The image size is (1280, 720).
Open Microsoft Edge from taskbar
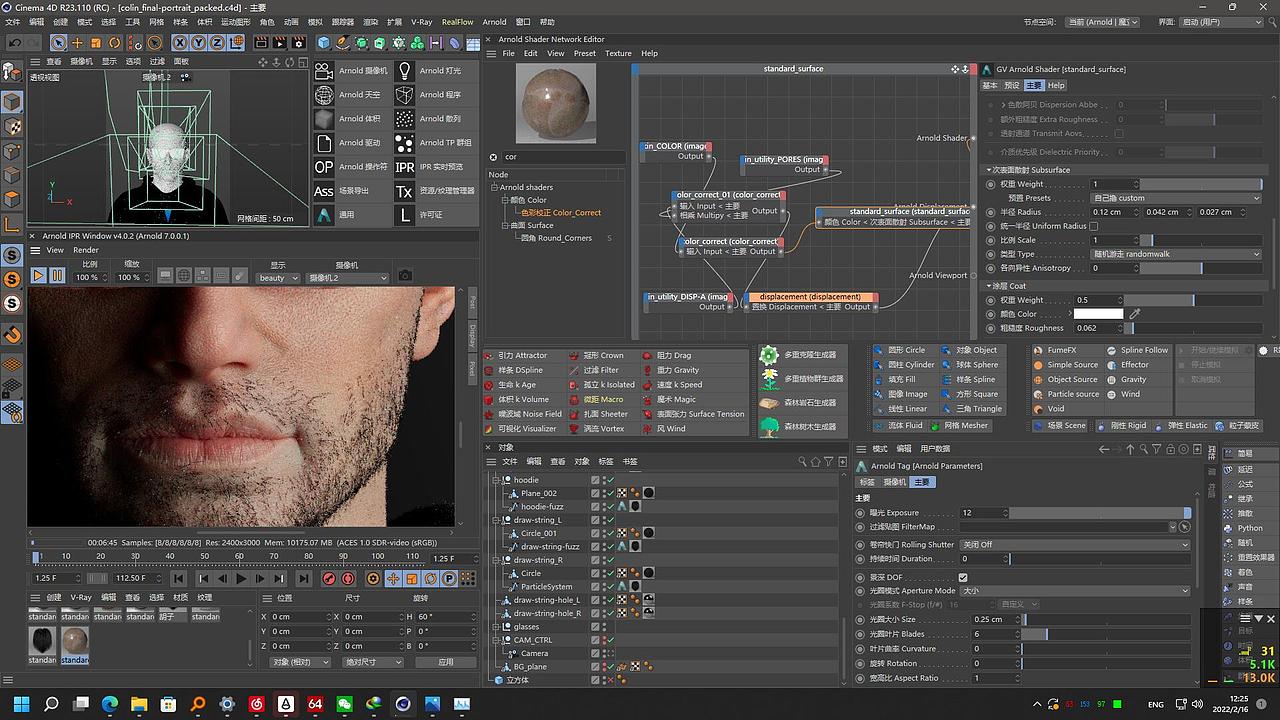[x=109, y=704]
